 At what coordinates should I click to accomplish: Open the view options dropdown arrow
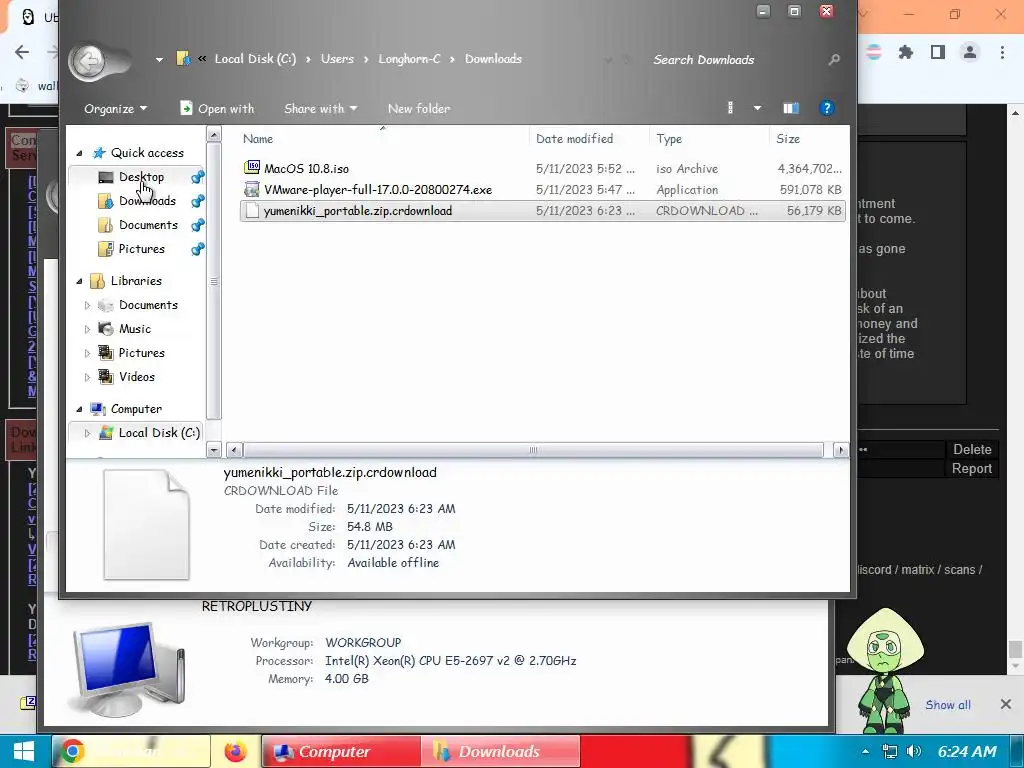(758, 108)
